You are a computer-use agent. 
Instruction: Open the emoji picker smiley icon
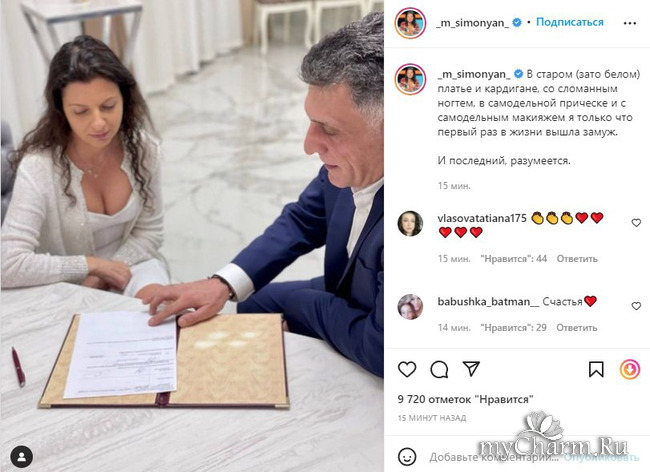click(x=407, y=457)
